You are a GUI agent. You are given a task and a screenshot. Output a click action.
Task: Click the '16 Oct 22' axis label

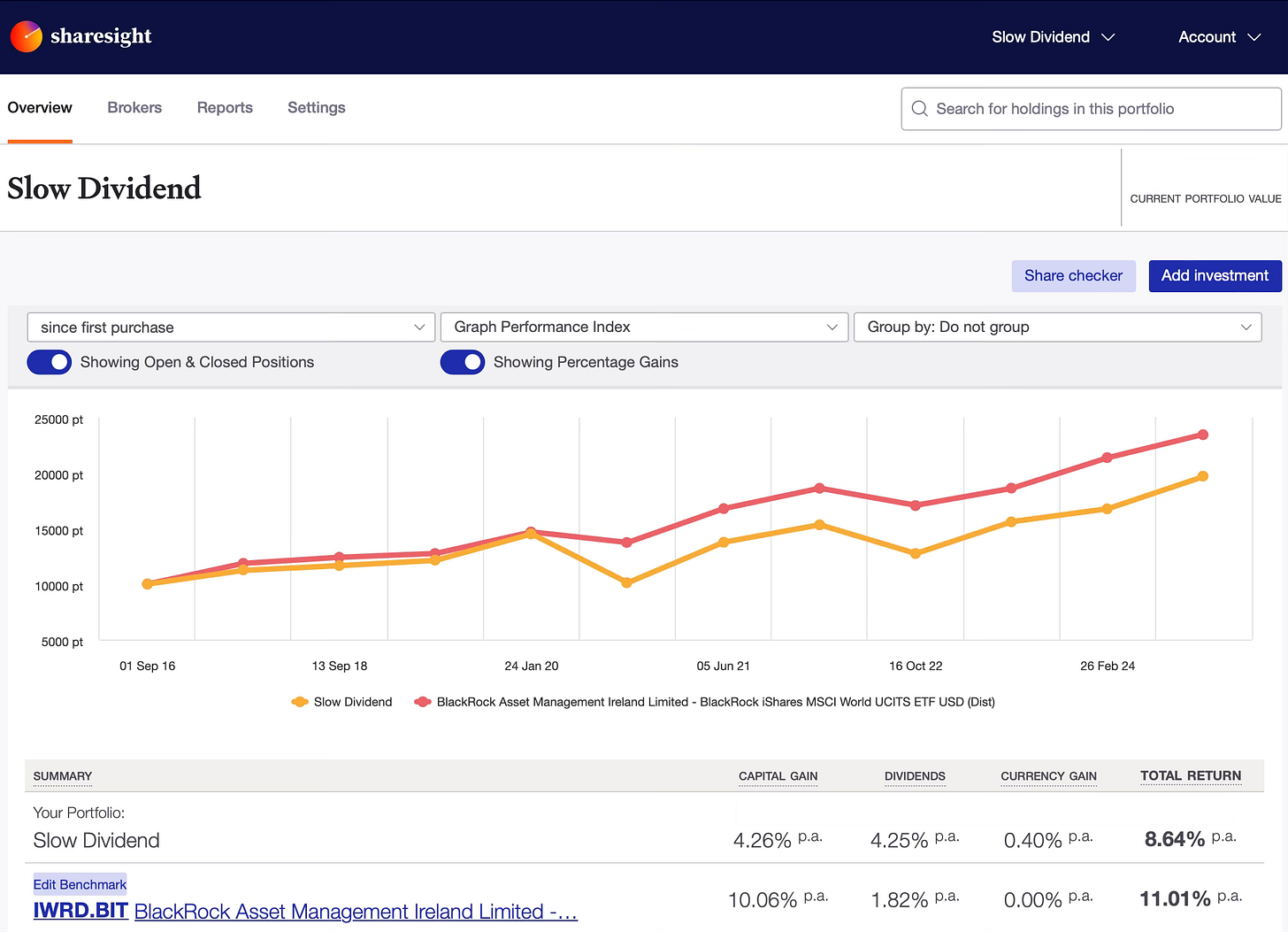point(916,666)
